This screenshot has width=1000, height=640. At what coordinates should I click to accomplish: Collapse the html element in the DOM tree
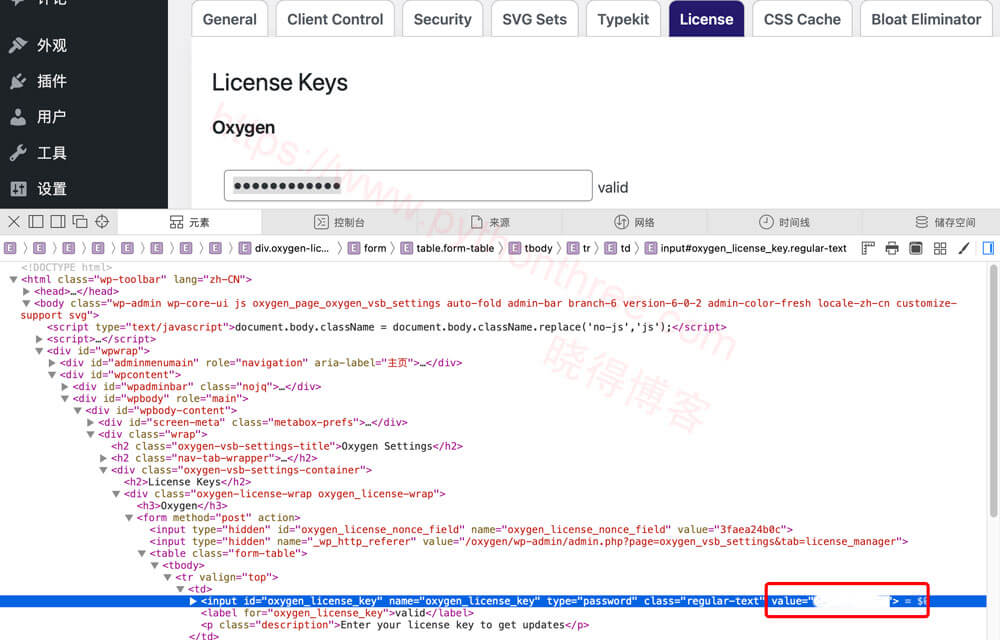(13, 279)
